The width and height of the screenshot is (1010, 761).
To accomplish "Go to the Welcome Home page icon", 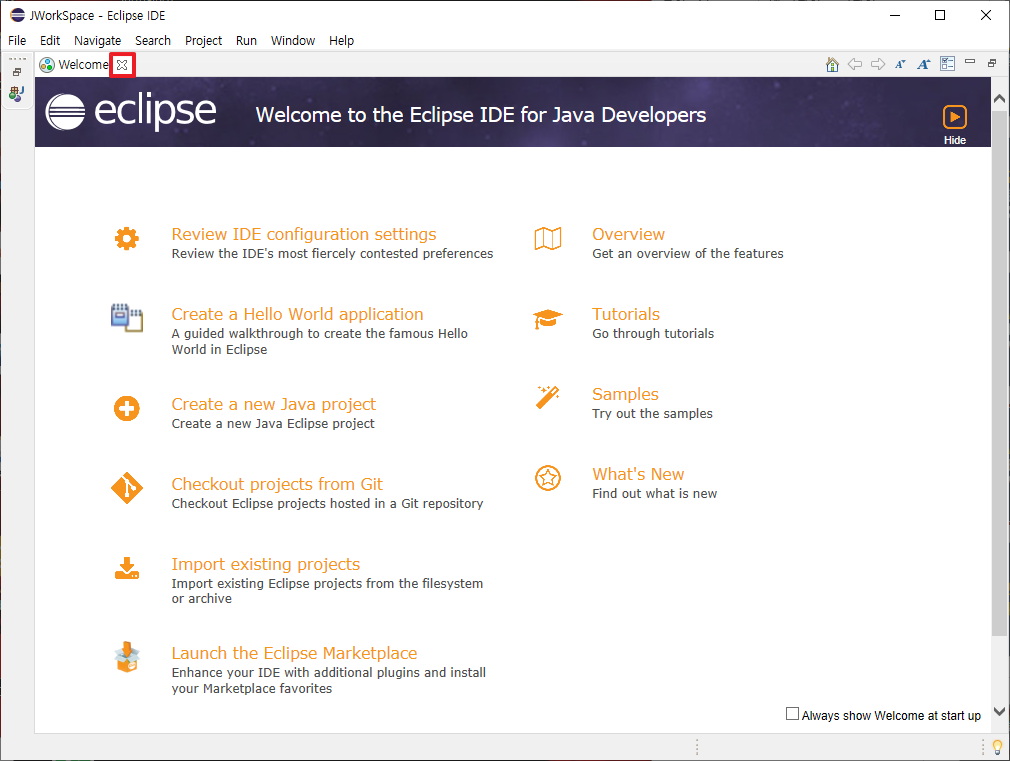I will (x=832, y=64).
